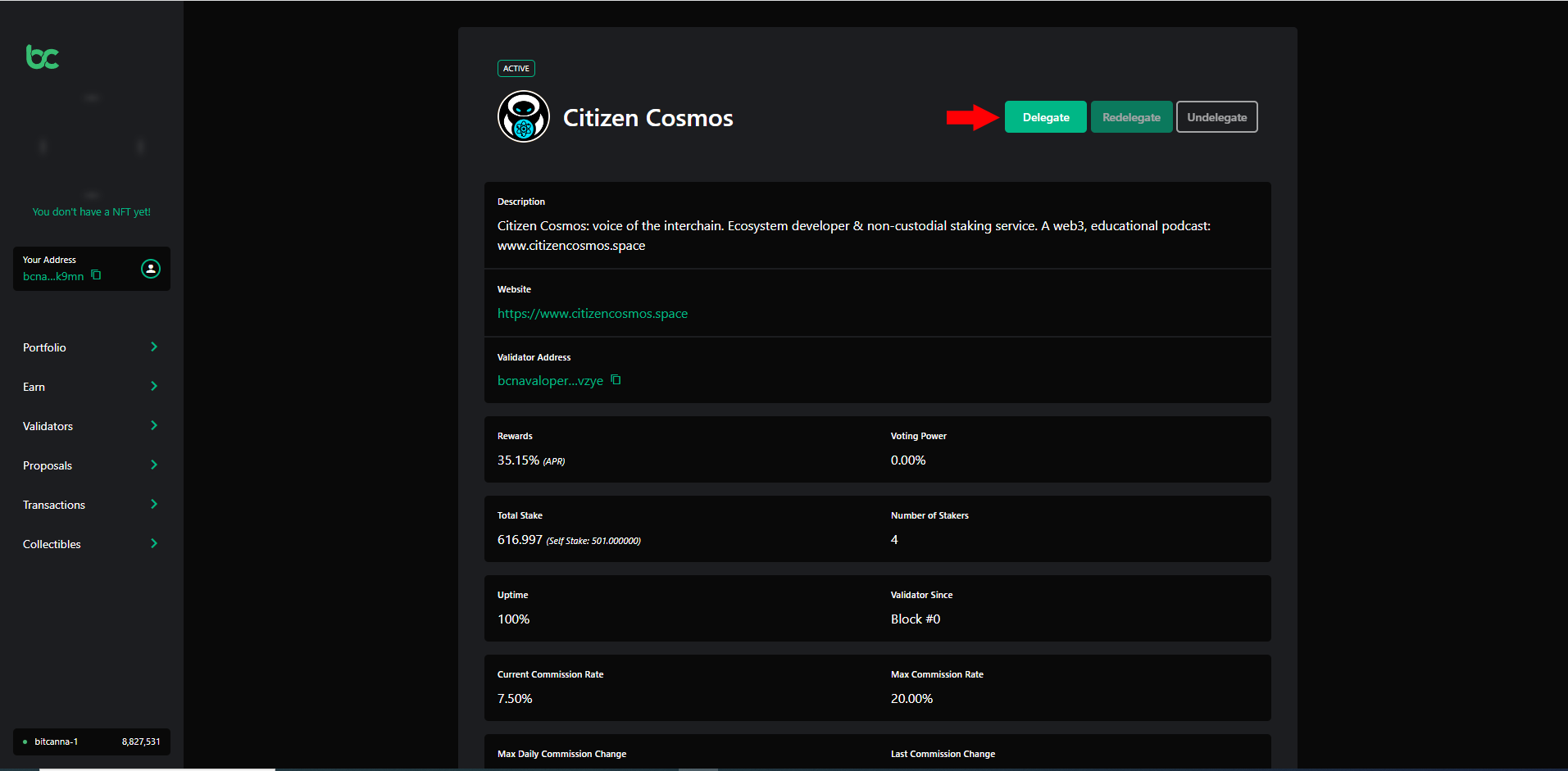Select the number of stakers value 4
The height and width of the screenshot is (771, 1568).
(894, 540)
